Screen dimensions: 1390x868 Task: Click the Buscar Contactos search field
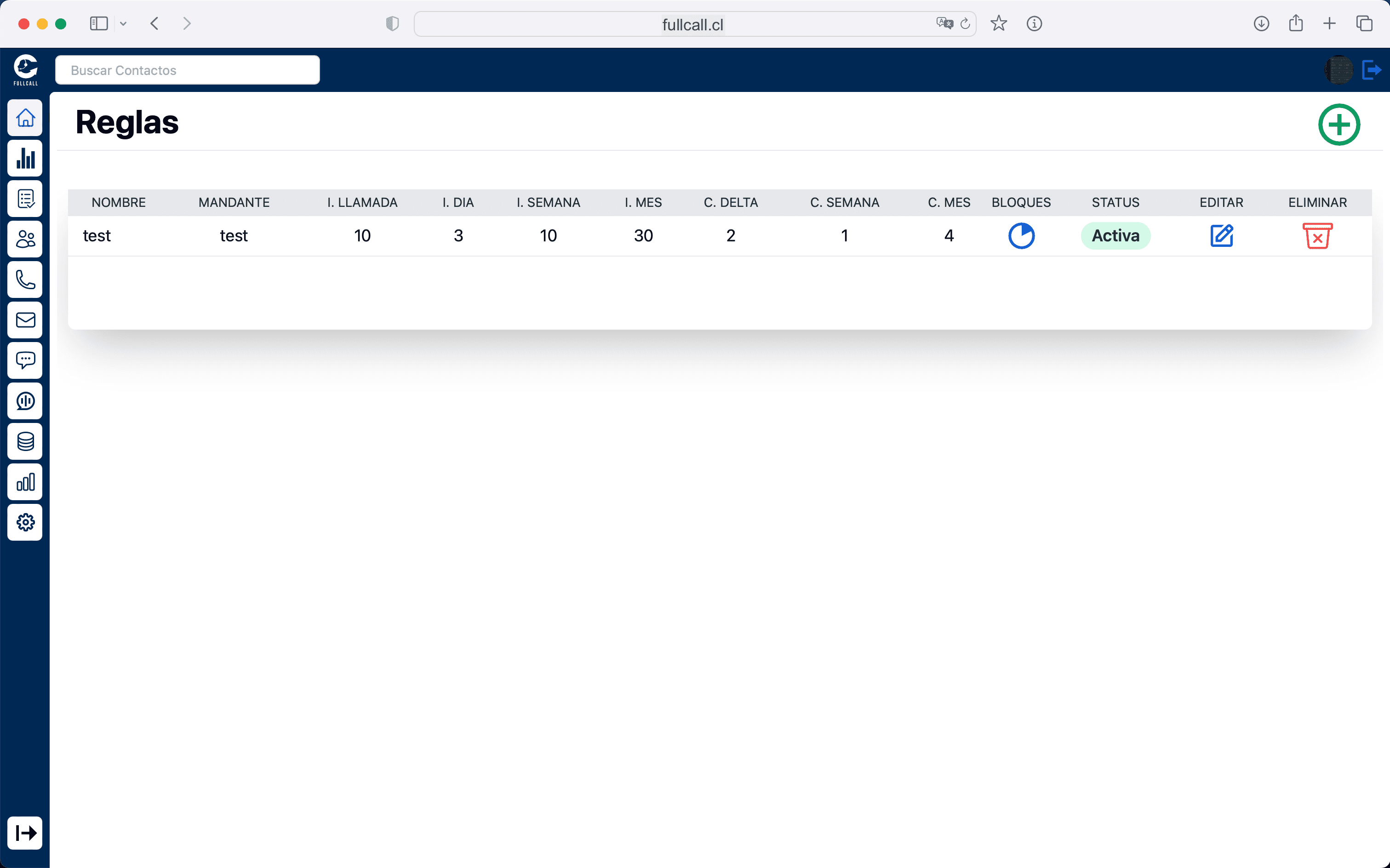click(x=187, y=70)
